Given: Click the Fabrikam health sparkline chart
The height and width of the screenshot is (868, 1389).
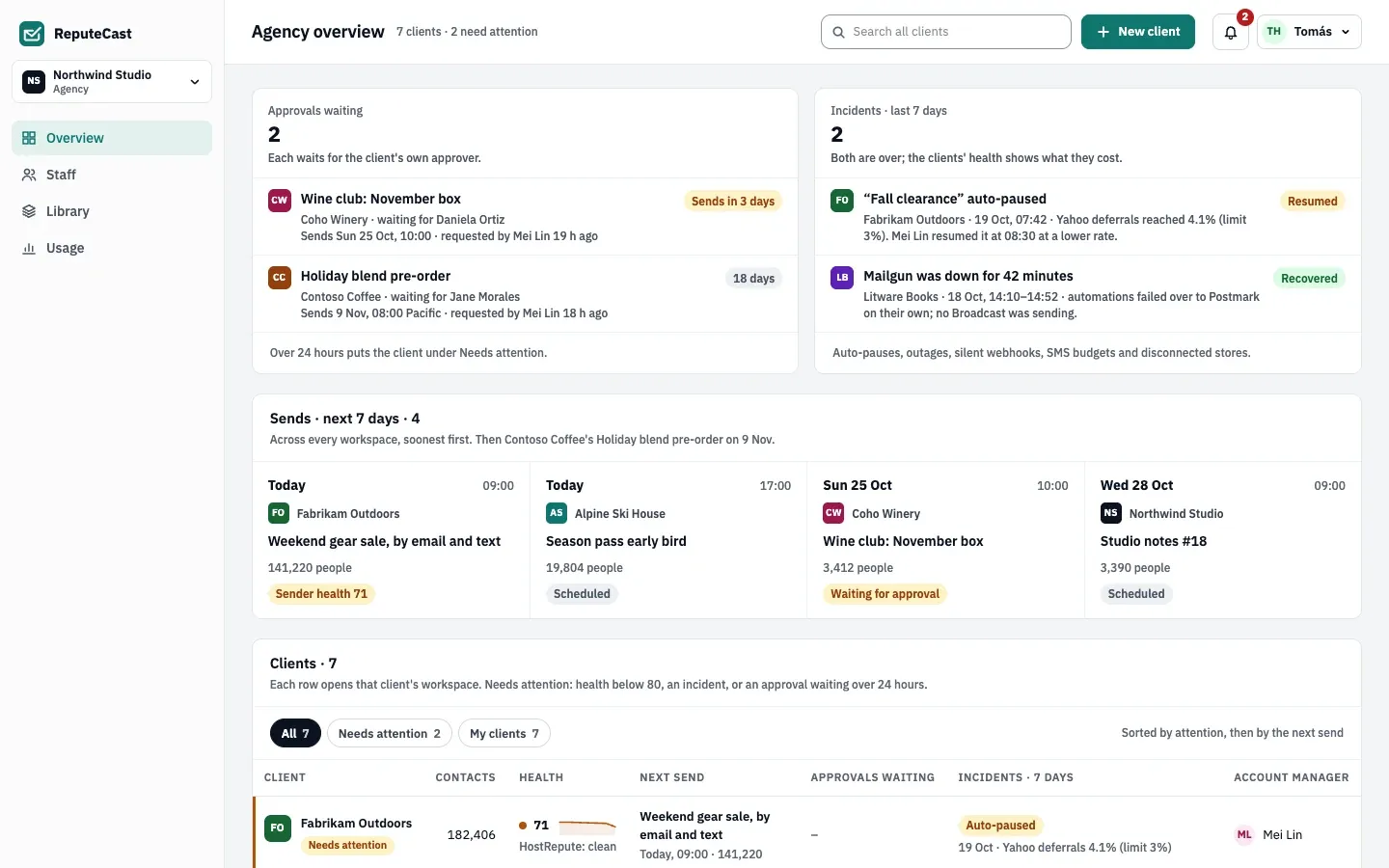Looking at the screenshot, I should point(587,827).
